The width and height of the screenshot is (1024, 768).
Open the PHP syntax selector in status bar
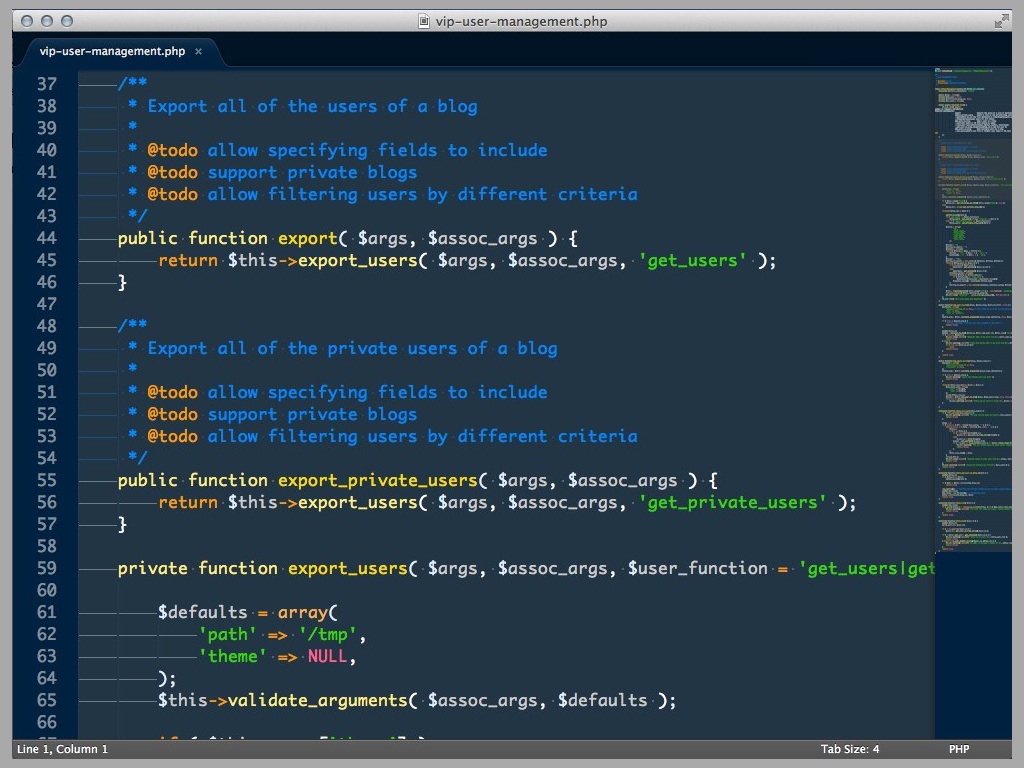click(x=959, y=749)
